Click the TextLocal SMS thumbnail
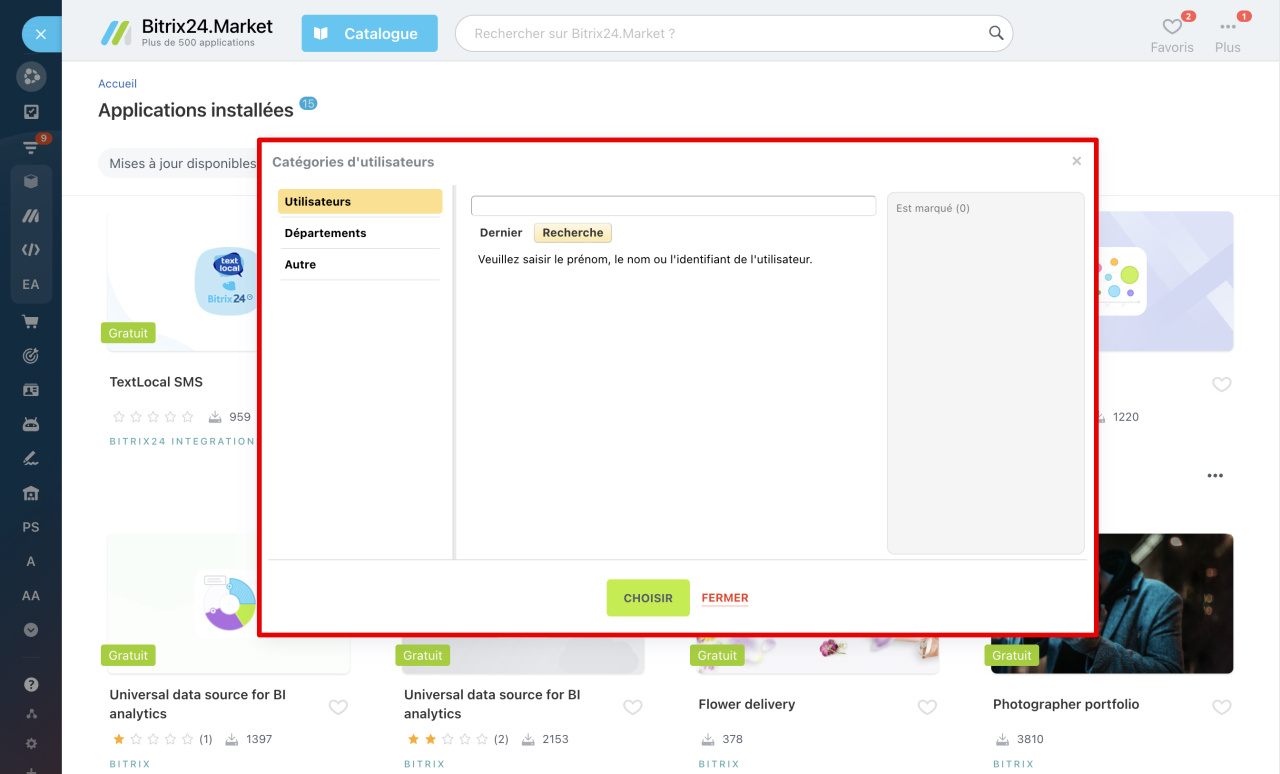Screen dimensions: 1280x774 [182, 281]
